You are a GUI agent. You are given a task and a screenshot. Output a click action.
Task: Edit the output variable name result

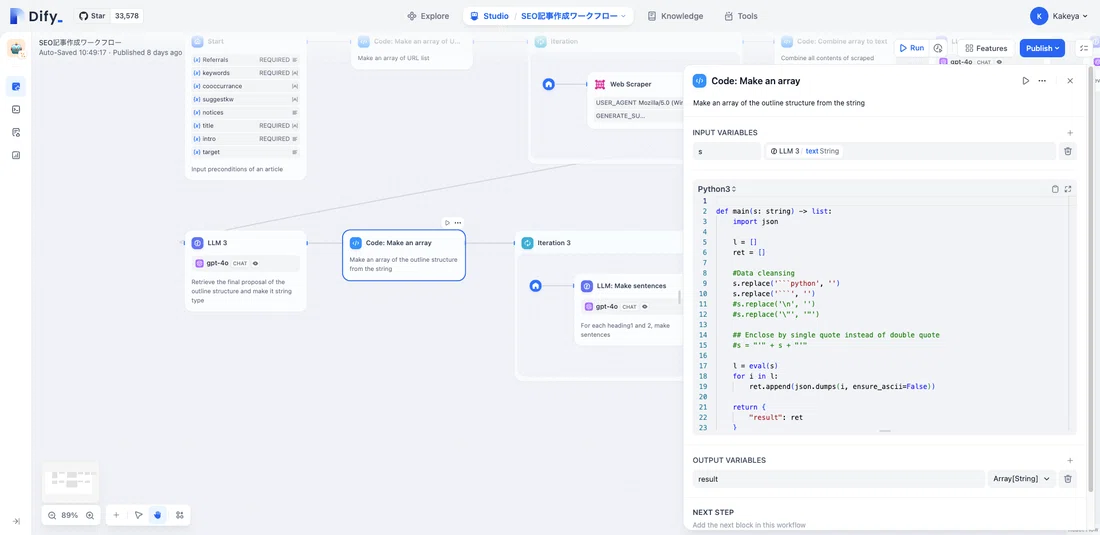tap(838, 479)
